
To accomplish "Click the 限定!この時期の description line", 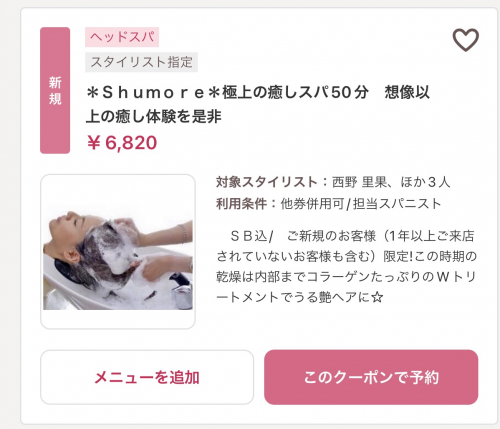I will click(346, 256).
